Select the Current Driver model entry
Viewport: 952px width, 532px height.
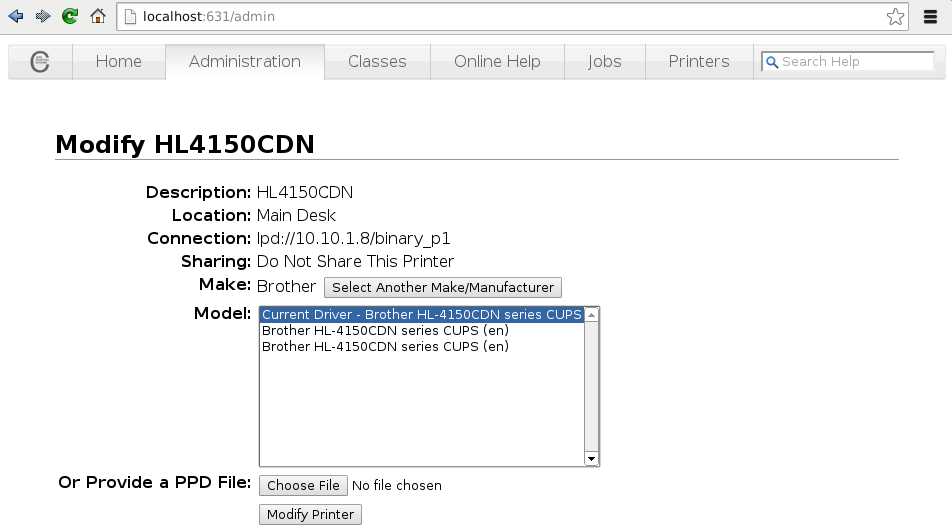tap(422, 315)
